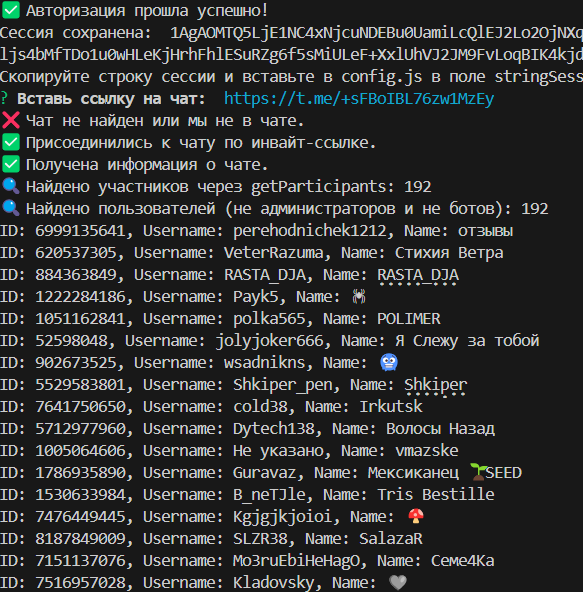Click the name Irkutsk
This screenshot has height=592, width=583.
391,407
